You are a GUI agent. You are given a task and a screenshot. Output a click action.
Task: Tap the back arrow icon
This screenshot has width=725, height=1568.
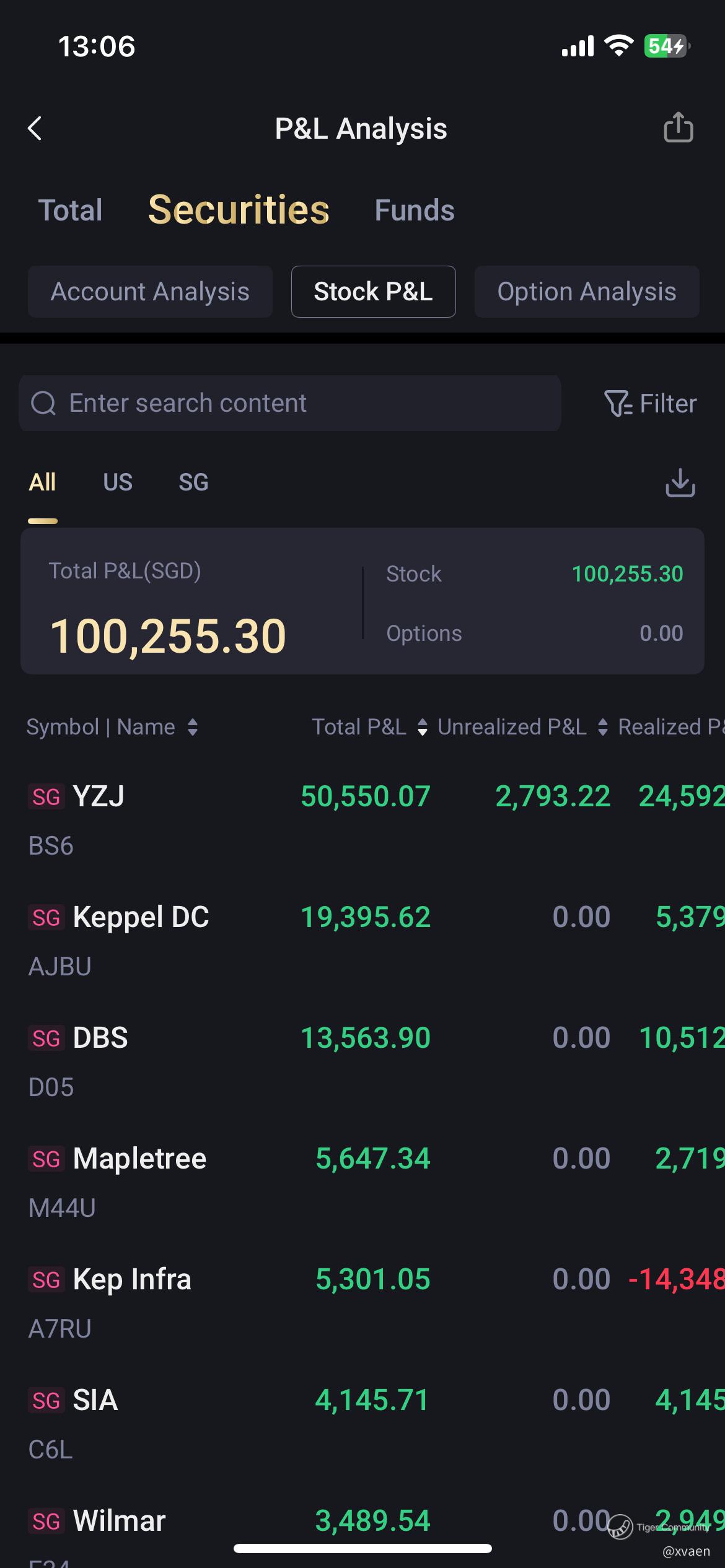click(35, 129)
